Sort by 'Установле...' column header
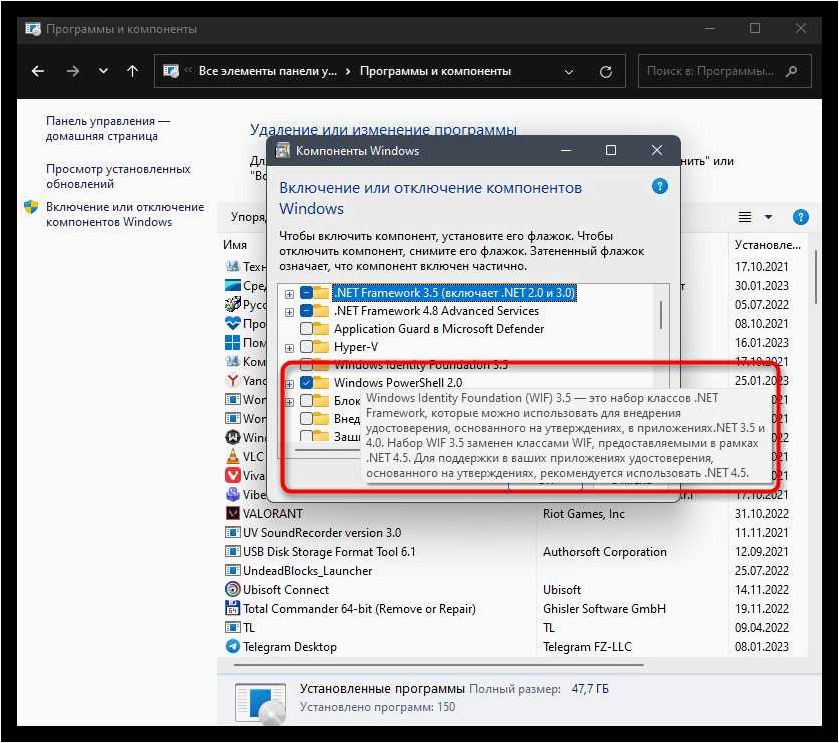Screen dimensions: 839x743 click(x=767, y=245)
